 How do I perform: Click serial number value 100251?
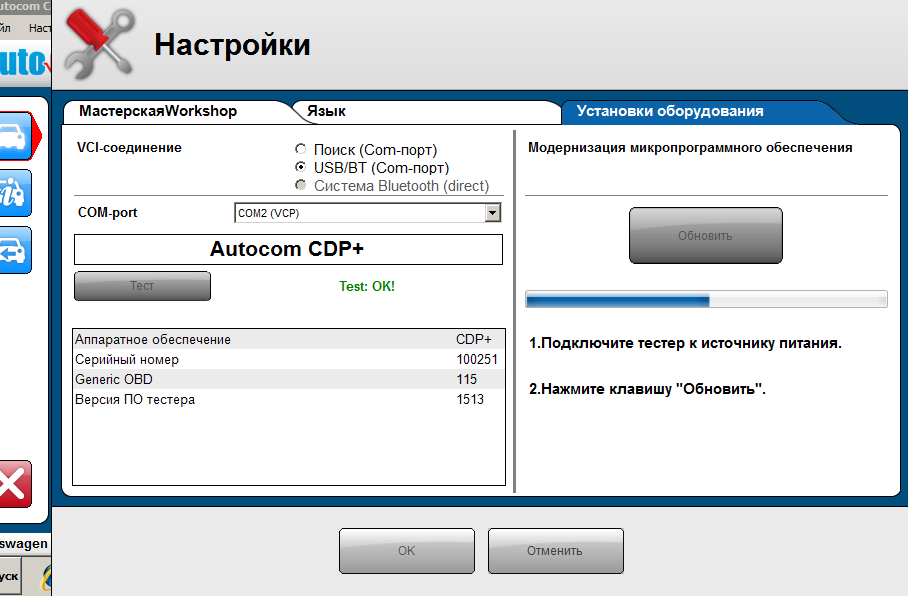click(x=477, y=359)
